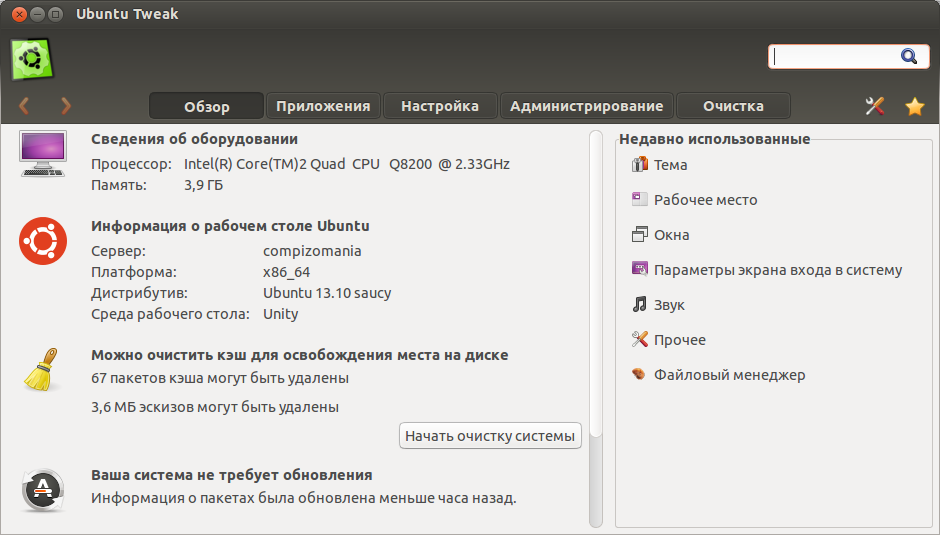Open the Очистка tab

(733, 106)
